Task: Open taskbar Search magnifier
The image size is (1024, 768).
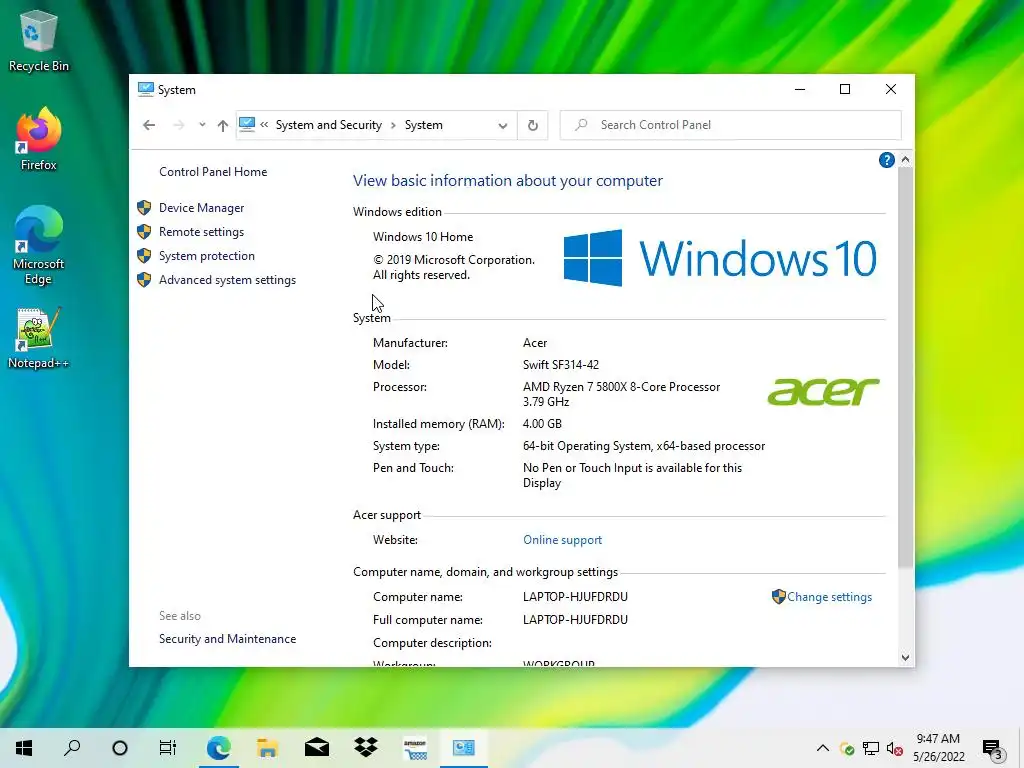Action: click(x=72, y=748)
